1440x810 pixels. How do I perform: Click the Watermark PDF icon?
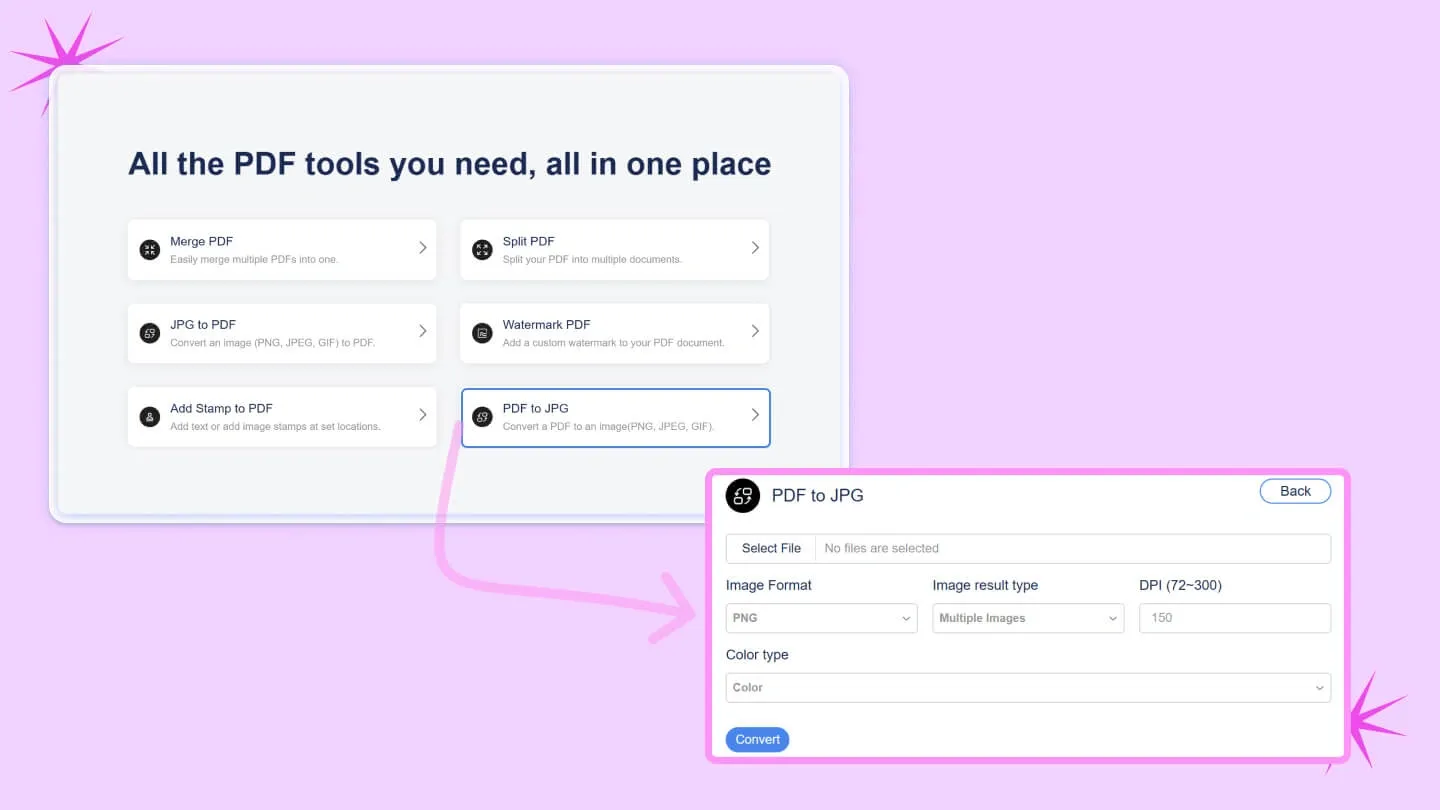tap(482, 333)
